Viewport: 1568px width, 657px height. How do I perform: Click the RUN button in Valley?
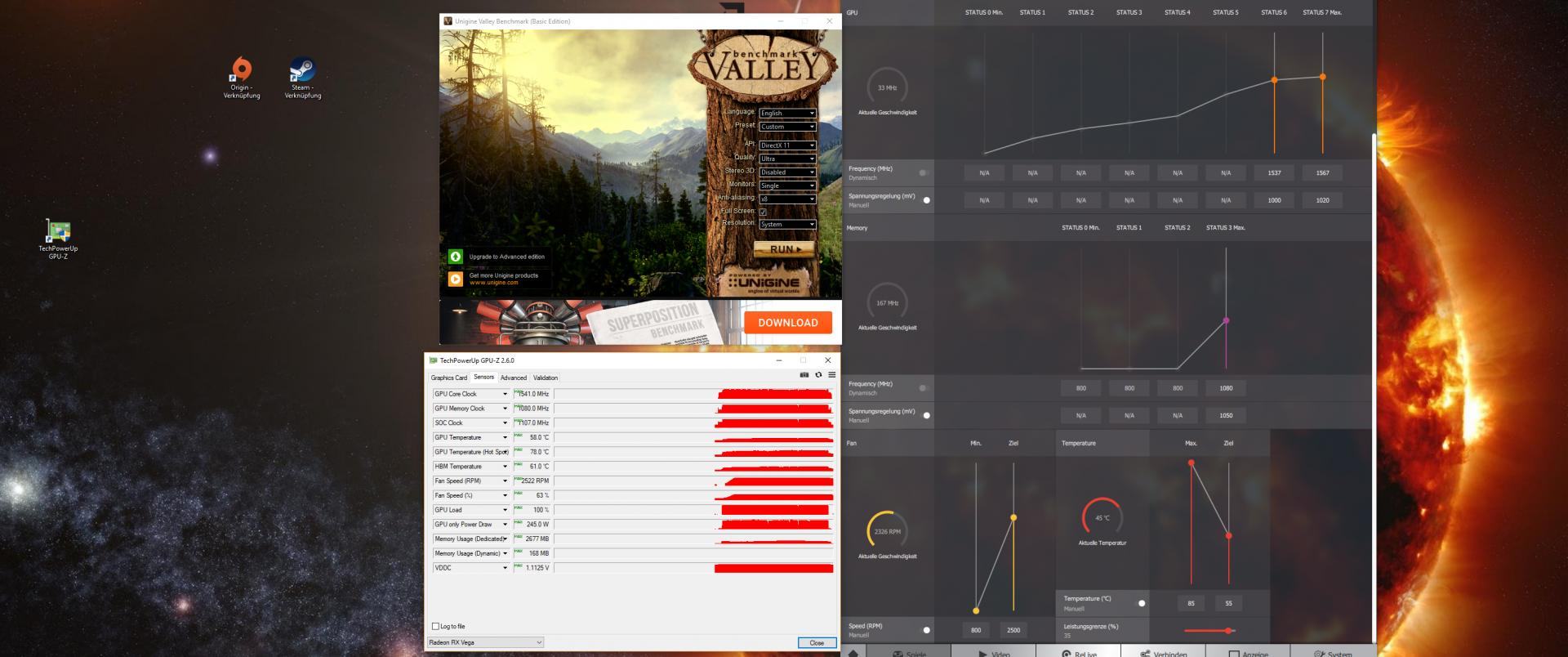point(784,249)
